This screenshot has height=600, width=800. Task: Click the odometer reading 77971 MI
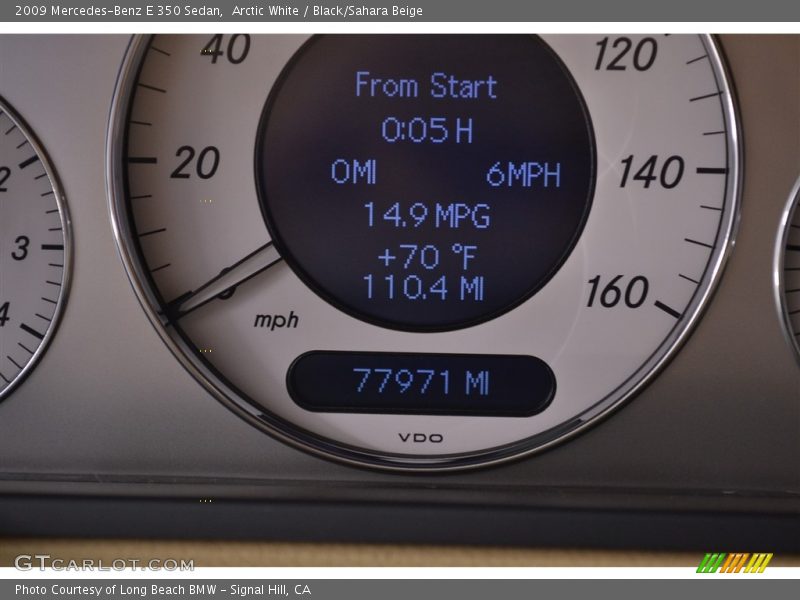pos(421,382)
